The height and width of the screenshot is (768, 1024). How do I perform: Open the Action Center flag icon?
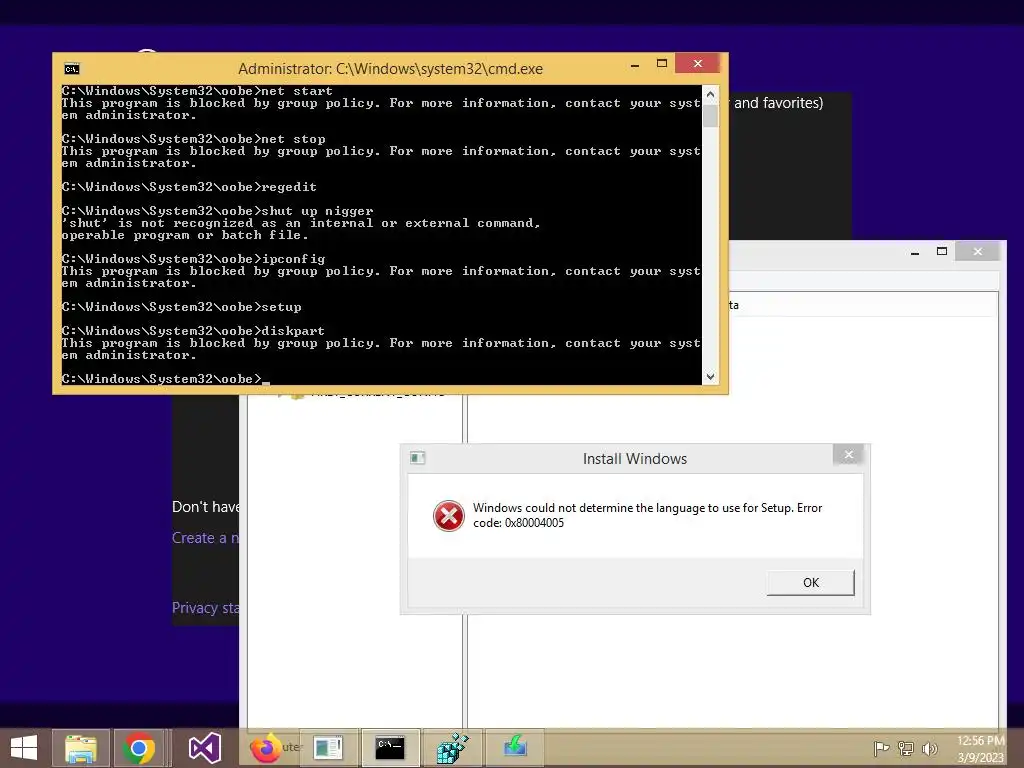coord(881,748)
